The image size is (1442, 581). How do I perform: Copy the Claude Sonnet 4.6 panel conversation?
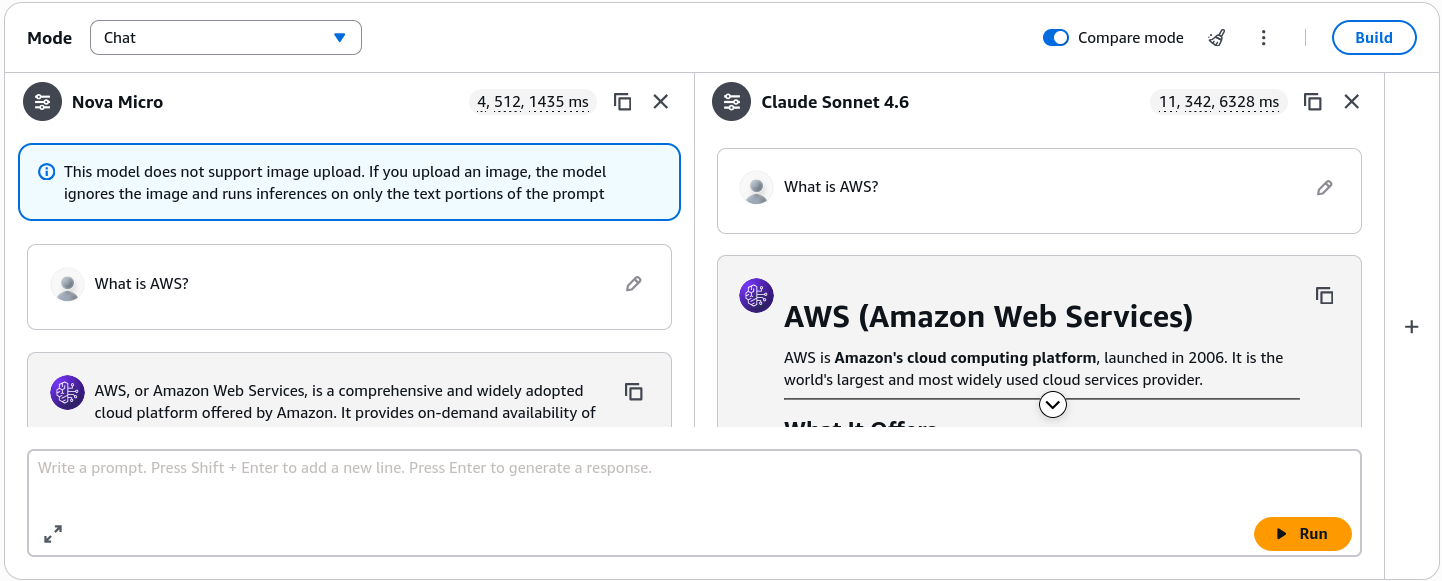pos(1313,102)
